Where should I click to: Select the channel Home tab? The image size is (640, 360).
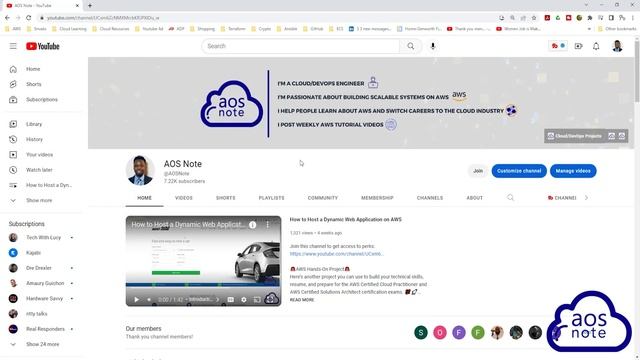pyautogui.click(x=144, y=198)
